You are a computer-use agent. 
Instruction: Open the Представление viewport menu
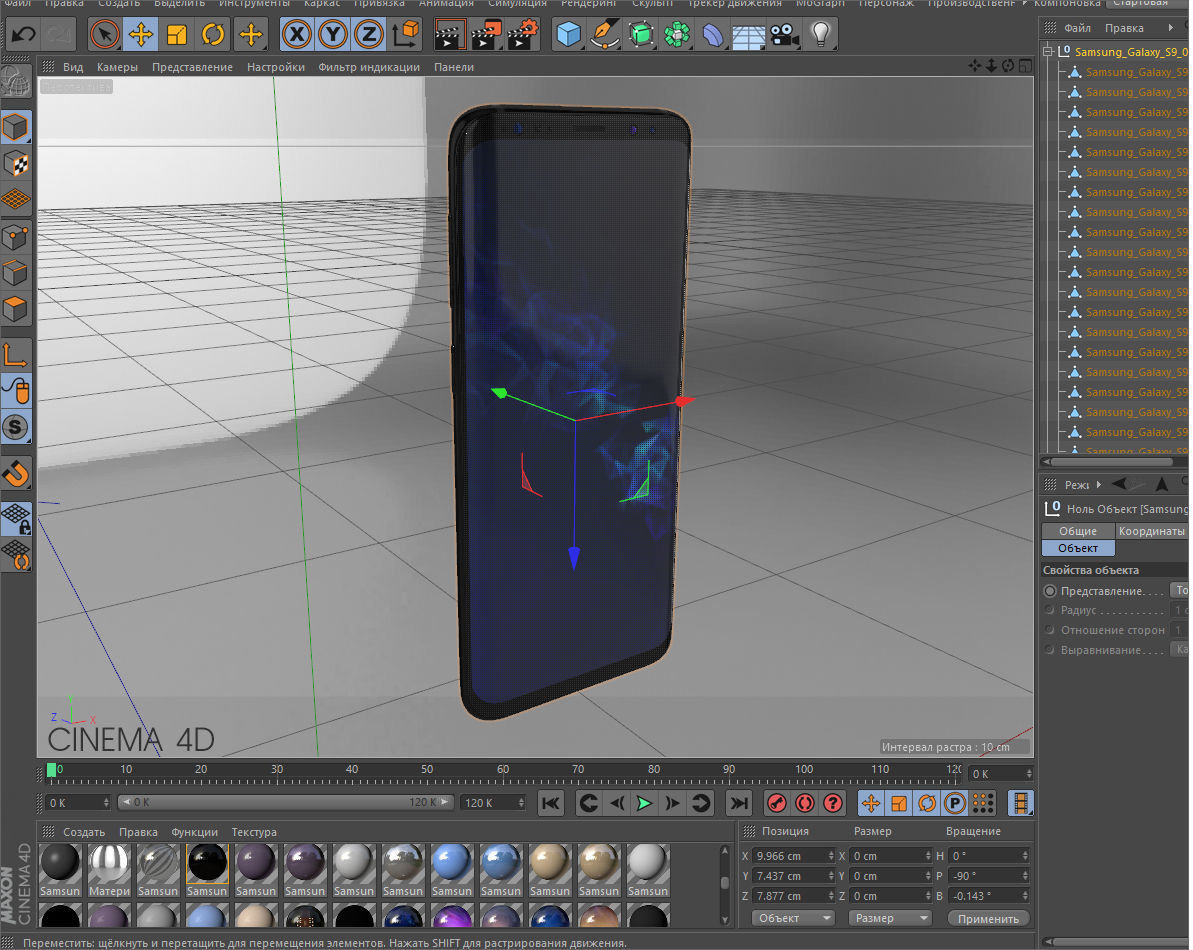pos(192,67)
